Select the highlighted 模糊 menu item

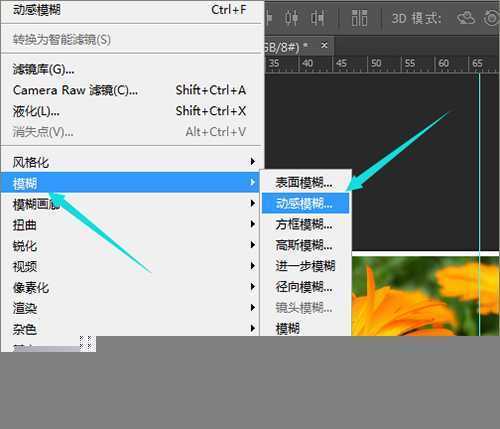pyautogui.click(x=130, y=182)
